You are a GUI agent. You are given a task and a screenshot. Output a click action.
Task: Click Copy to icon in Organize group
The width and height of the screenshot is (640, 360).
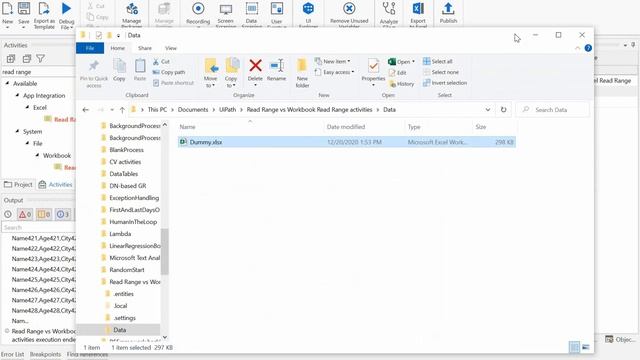click(x=231, y=66)
